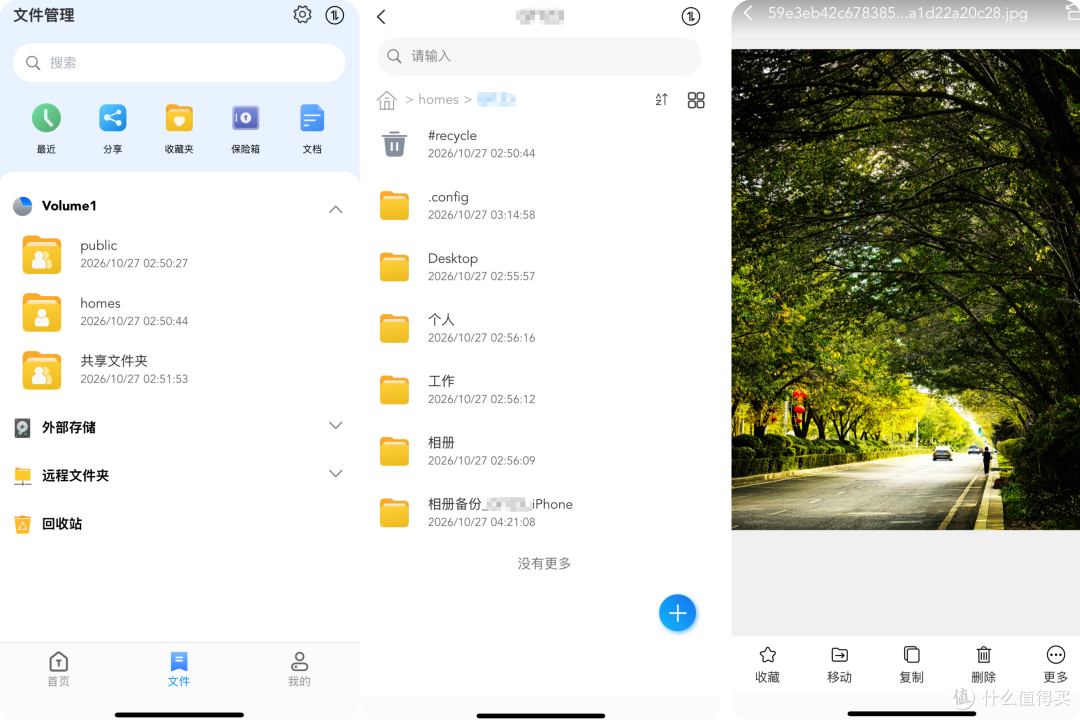Select the homes breadcrumb link
The image size is (1080, 720).
(x=438, y=99)
